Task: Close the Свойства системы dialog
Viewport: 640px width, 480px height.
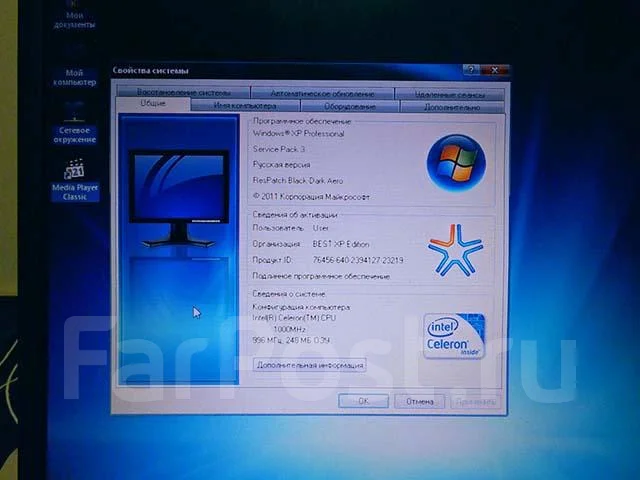Action: (x=494, y=70)
